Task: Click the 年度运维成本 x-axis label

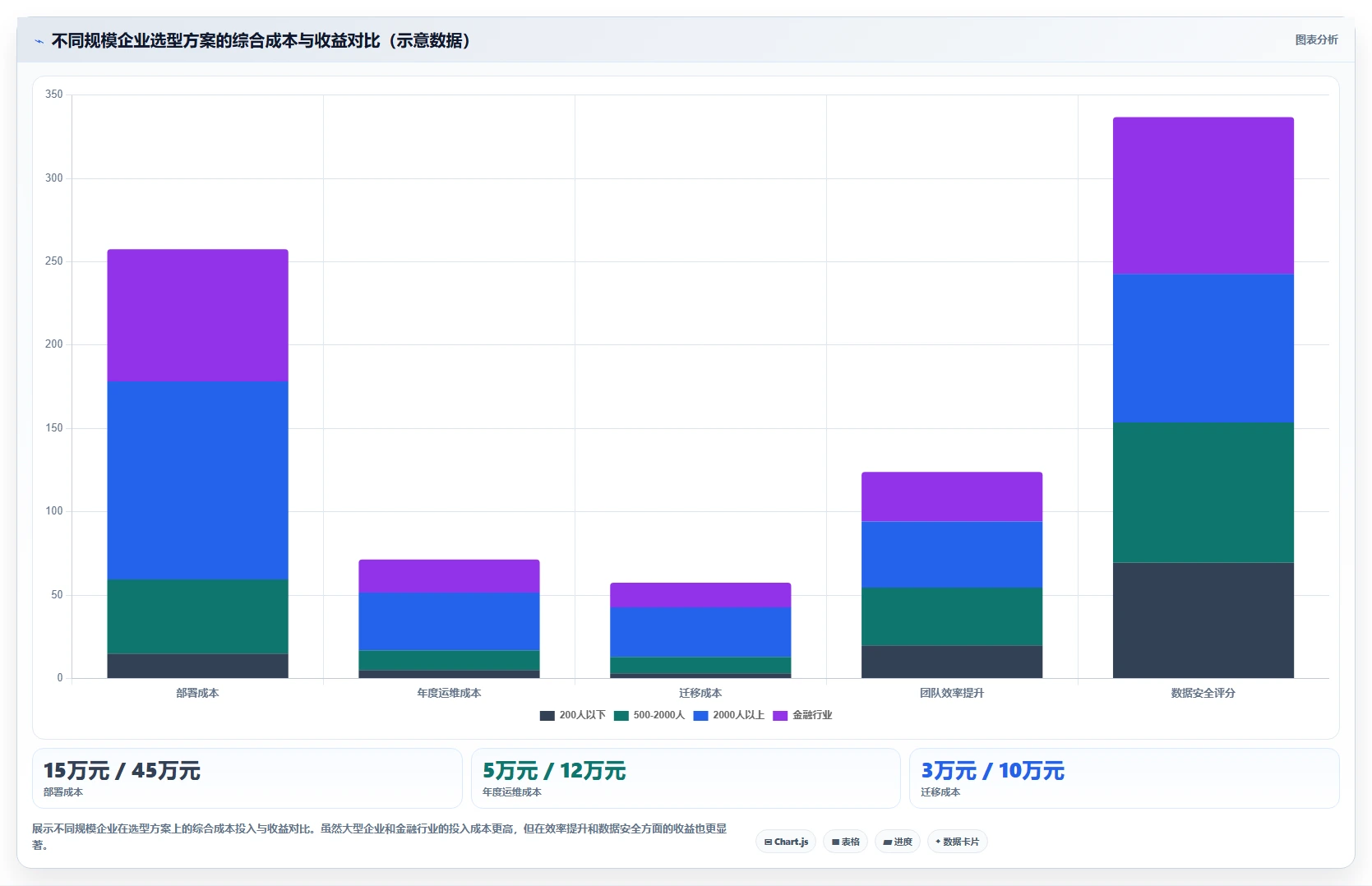Action: [449, 693]
